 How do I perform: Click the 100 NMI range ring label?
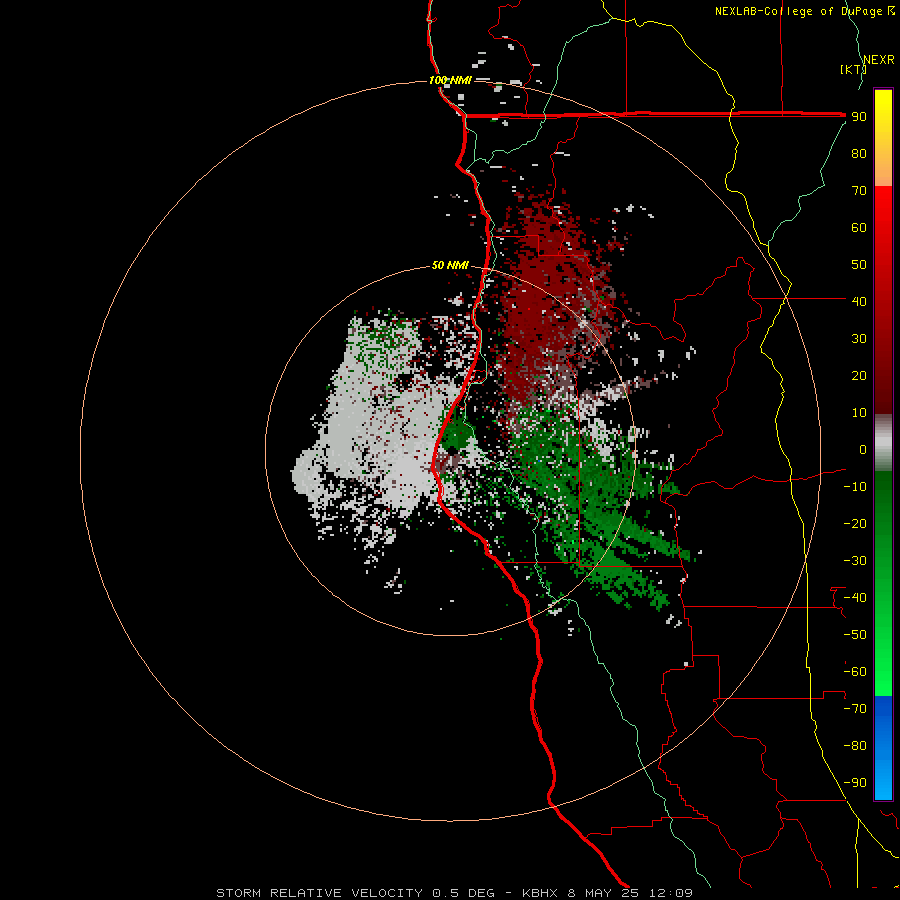(450, 80)
